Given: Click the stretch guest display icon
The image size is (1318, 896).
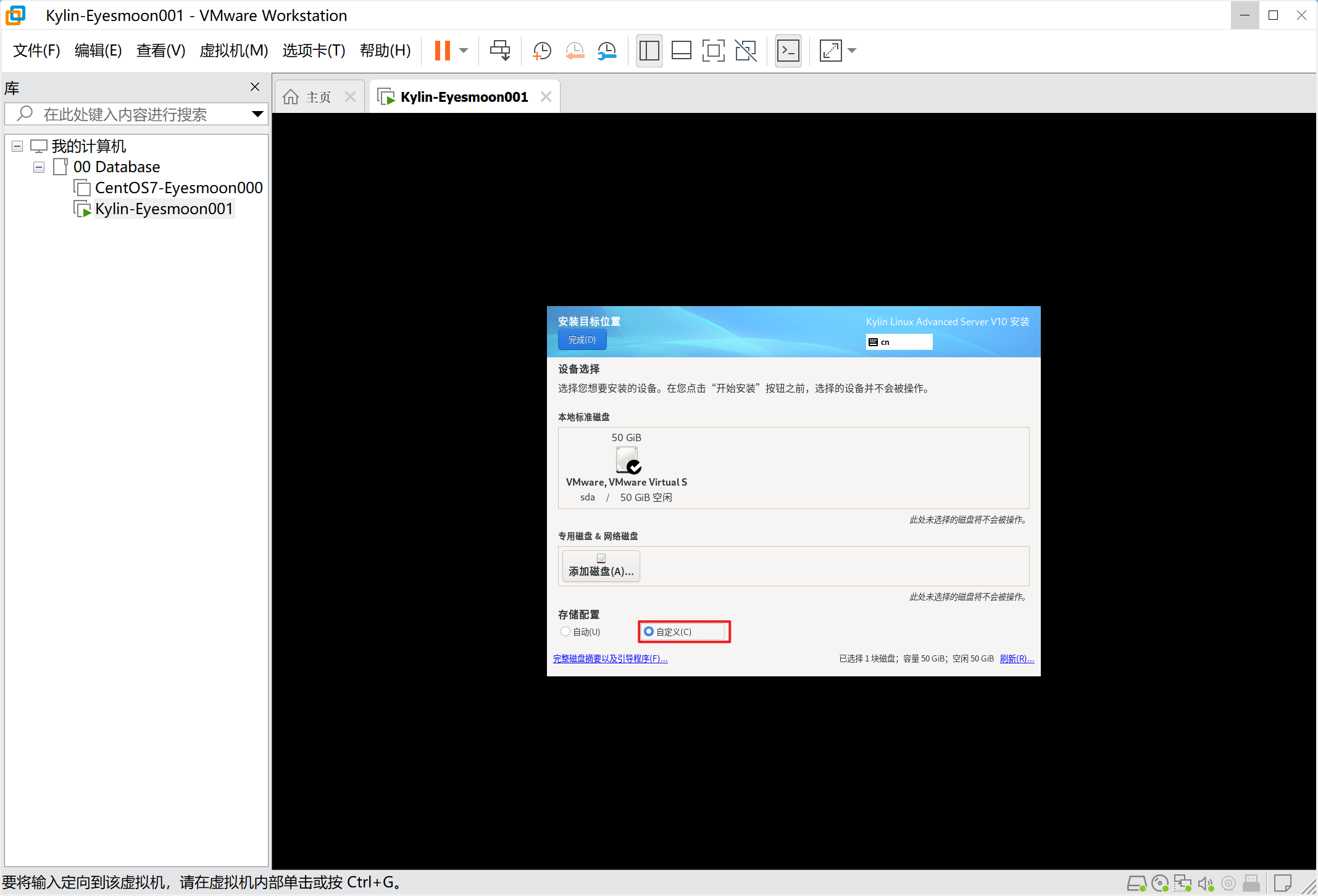Looking at the screenshot, I should coord(830,51).
